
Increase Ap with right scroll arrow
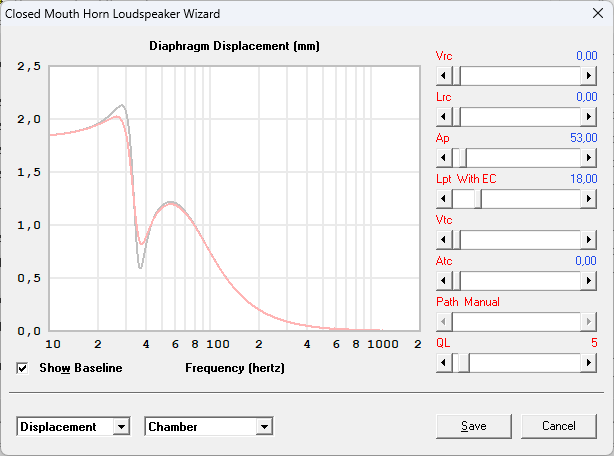click(589, 158)
